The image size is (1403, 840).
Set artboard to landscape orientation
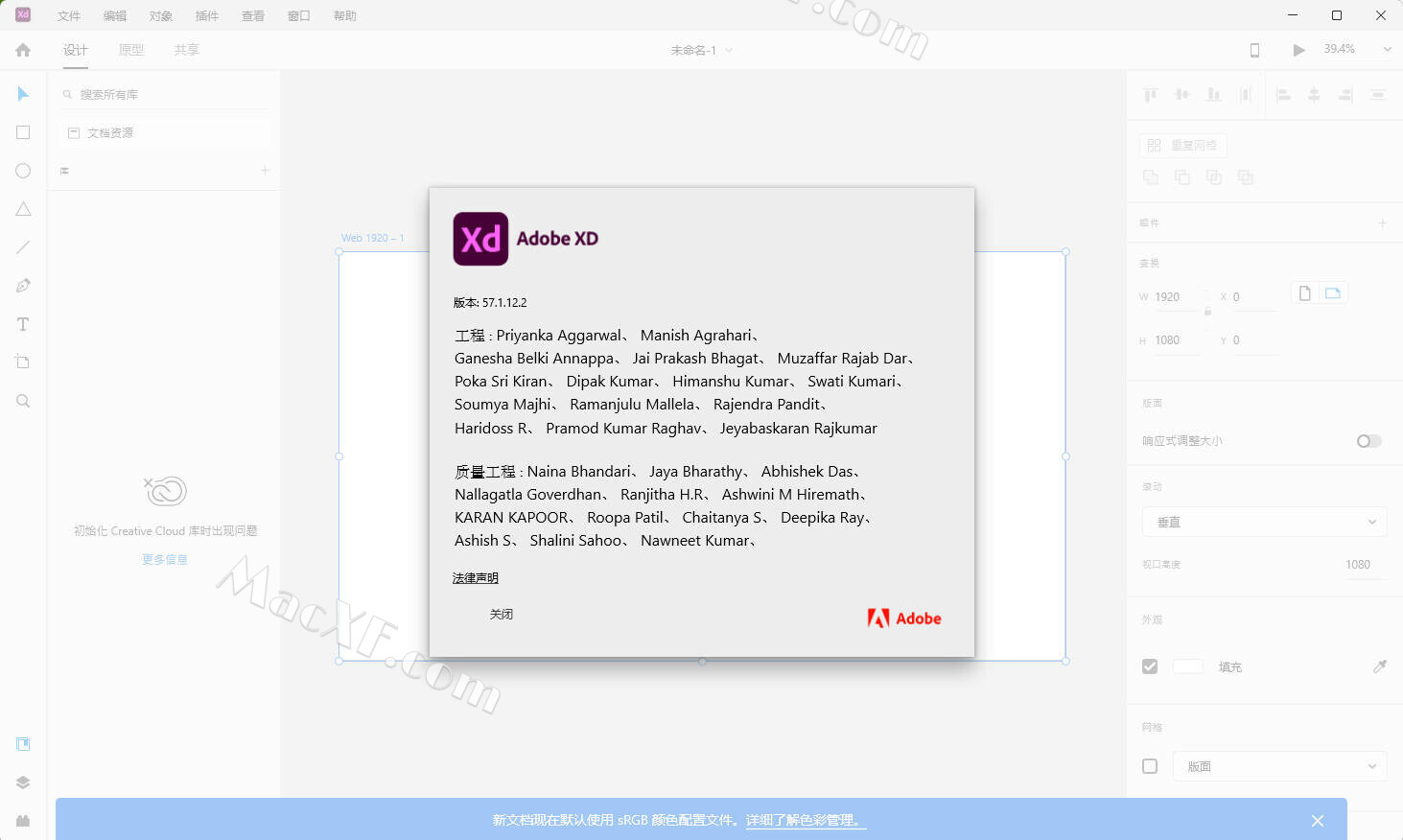point(1333,293)
